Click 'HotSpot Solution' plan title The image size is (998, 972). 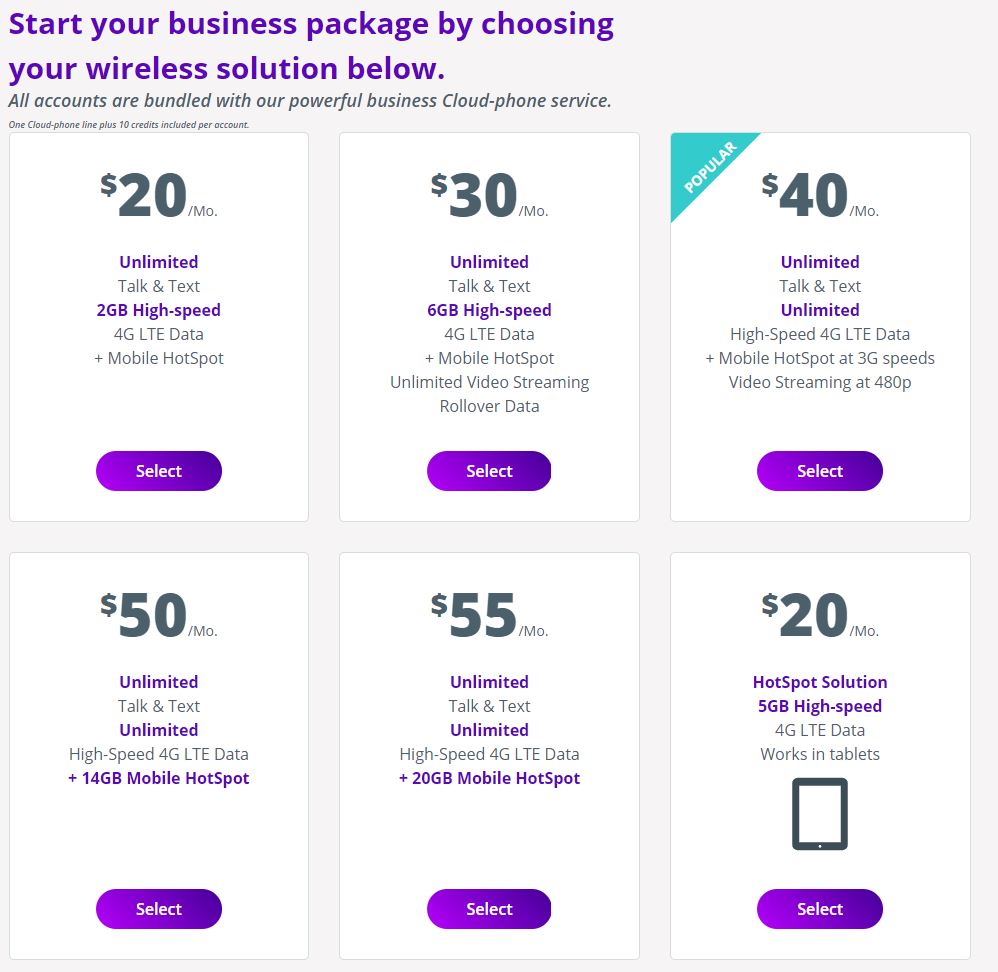click(x=820, y=682)
